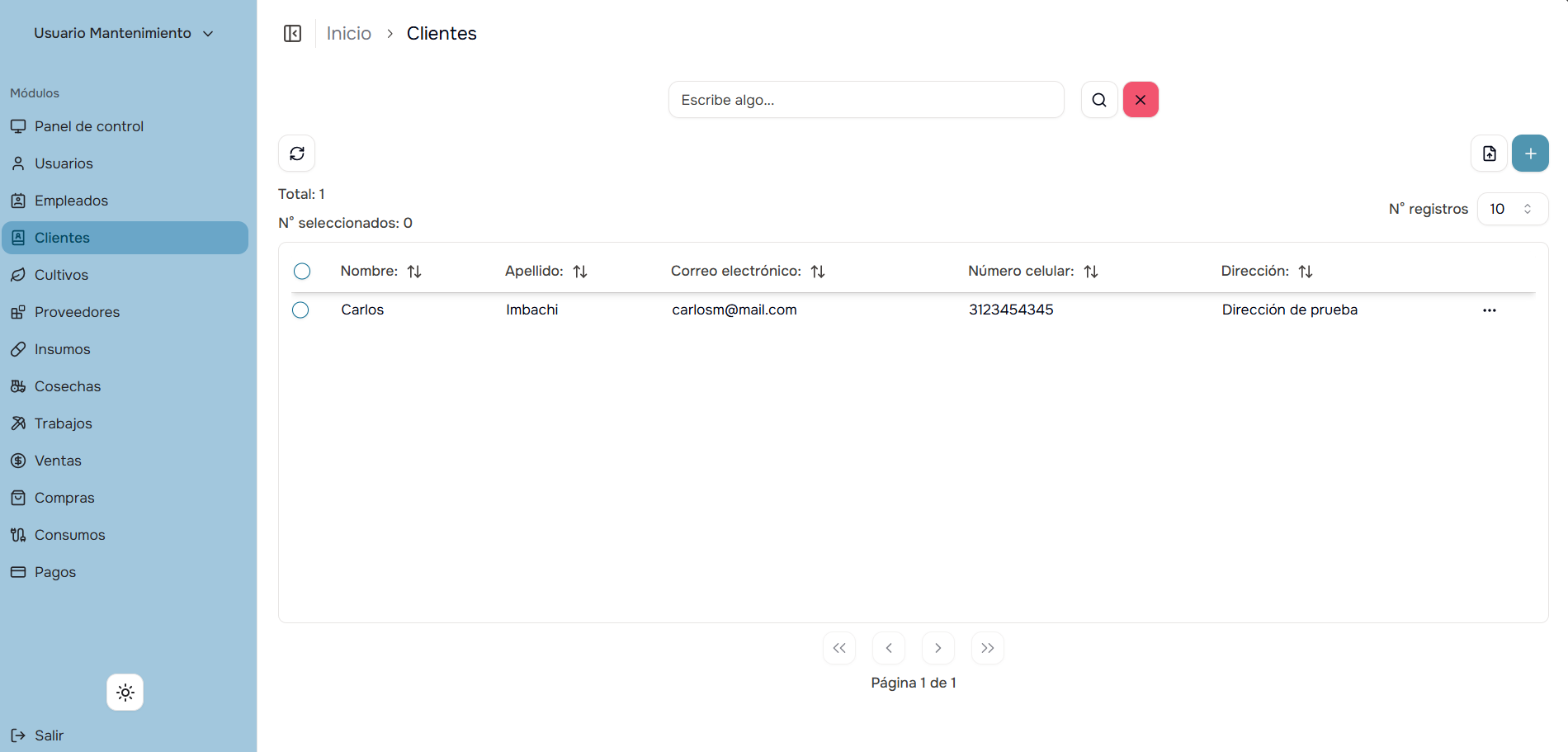Open N° registros page size dropdown
1568x752 pixels.
1512,209
